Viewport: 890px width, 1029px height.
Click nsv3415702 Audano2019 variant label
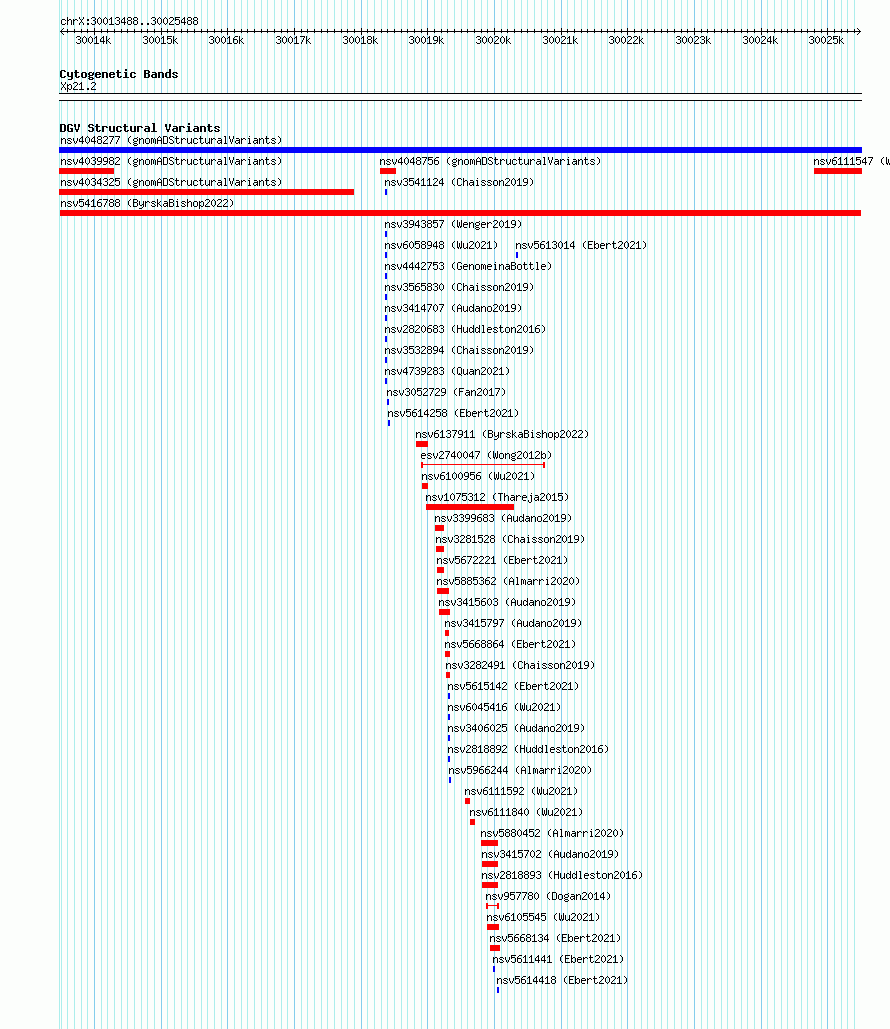tap(550, 854)
